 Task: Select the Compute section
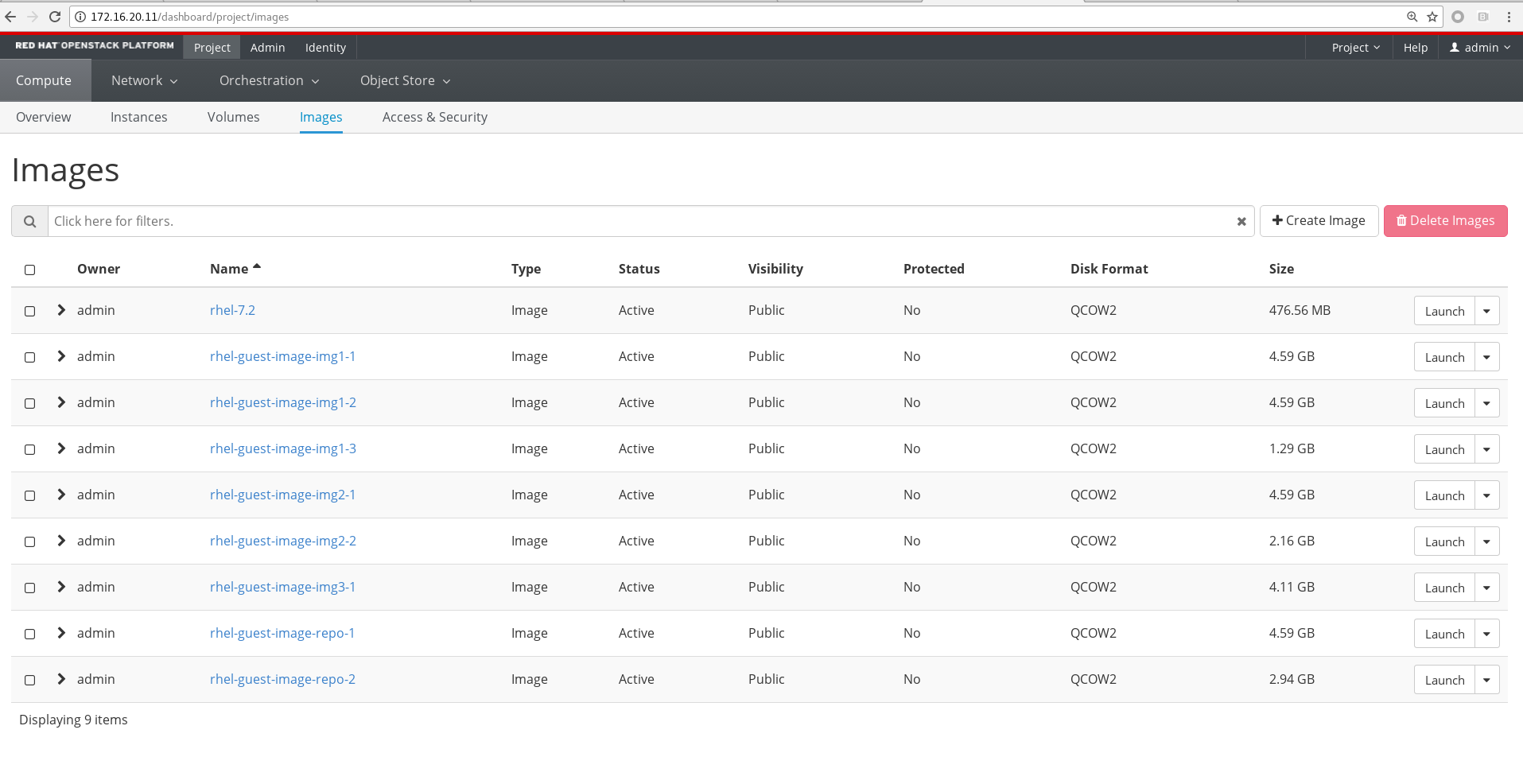pyautogui.click(x=44, y=80)
